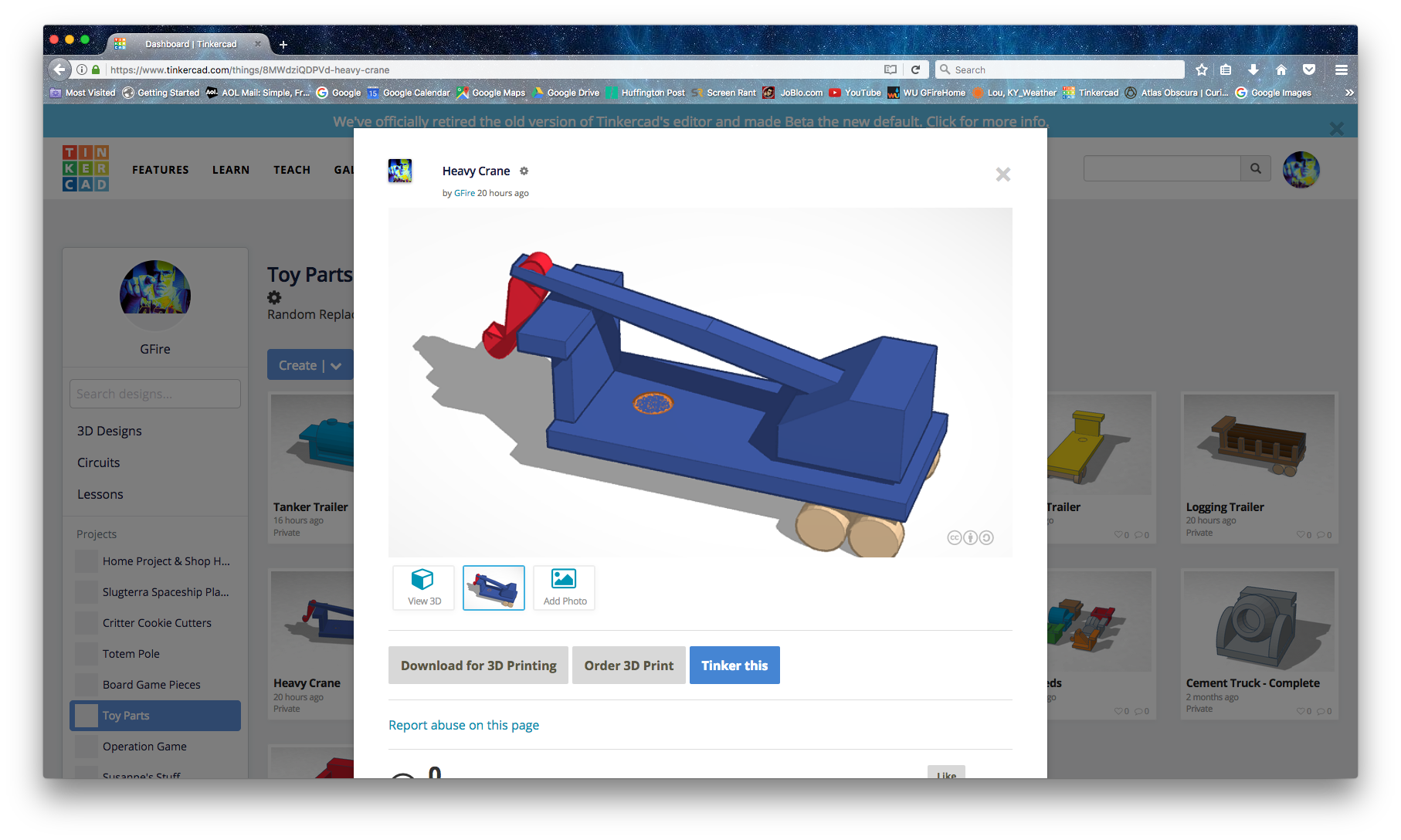Reload the page with the refresh icon

click(x=915, y=69)
